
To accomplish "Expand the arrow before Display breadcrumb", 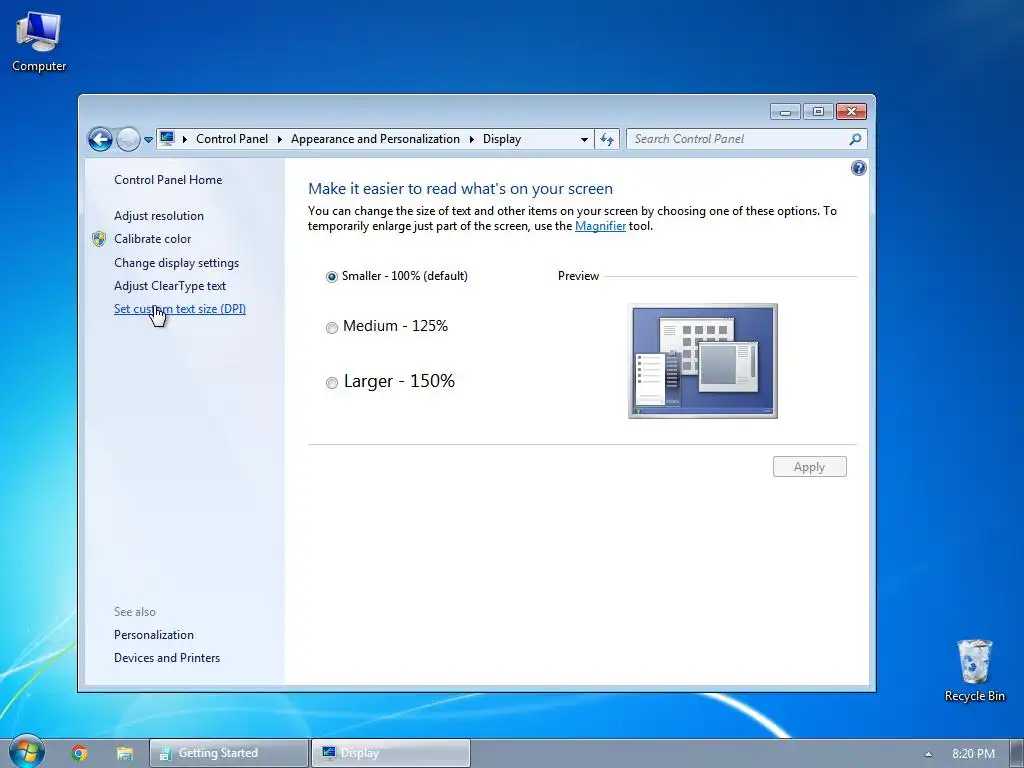I will (472, 139).
